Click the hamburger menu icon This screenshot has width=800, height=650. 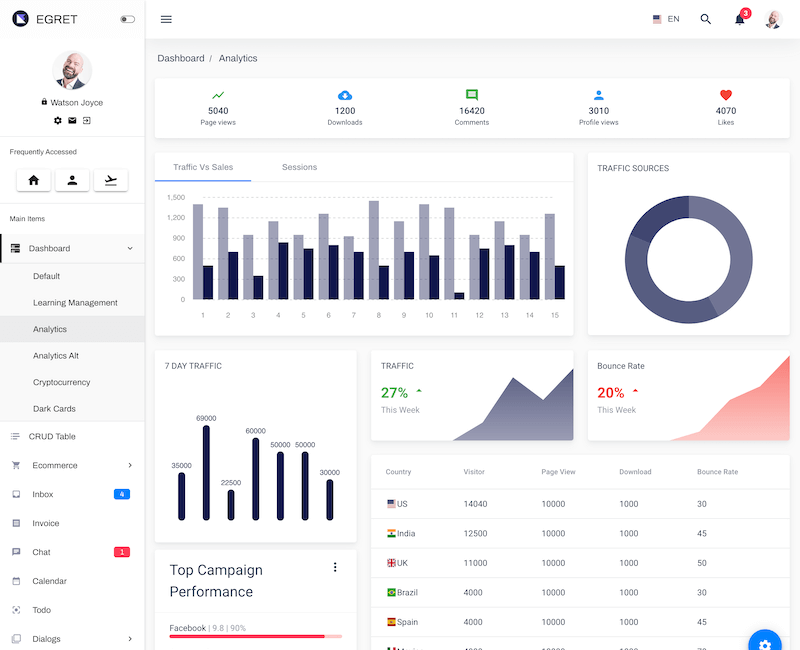pos(166,19)
